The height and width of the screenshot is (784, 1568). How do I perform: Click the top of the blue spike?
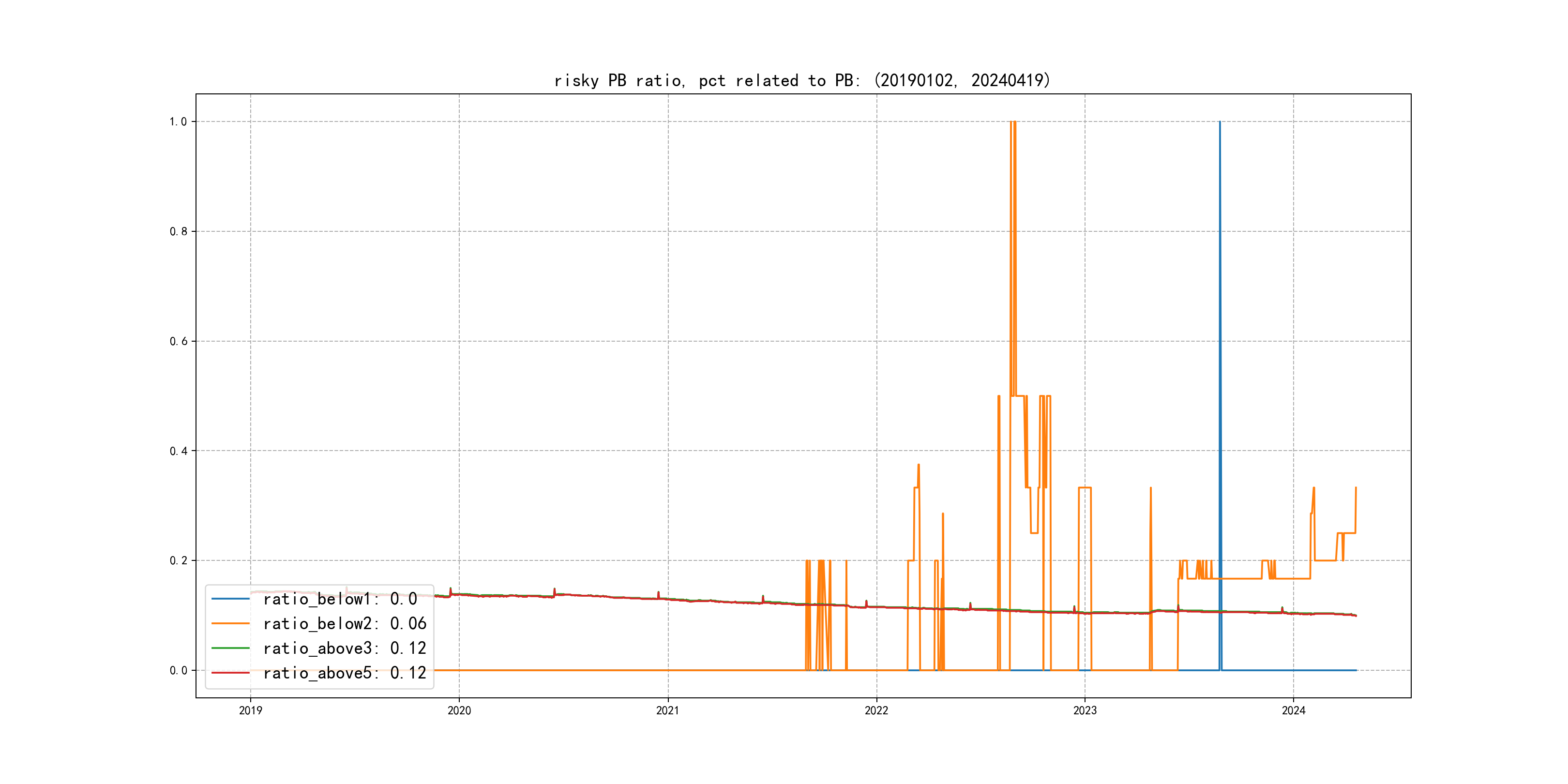click(x=1220, y=123)
